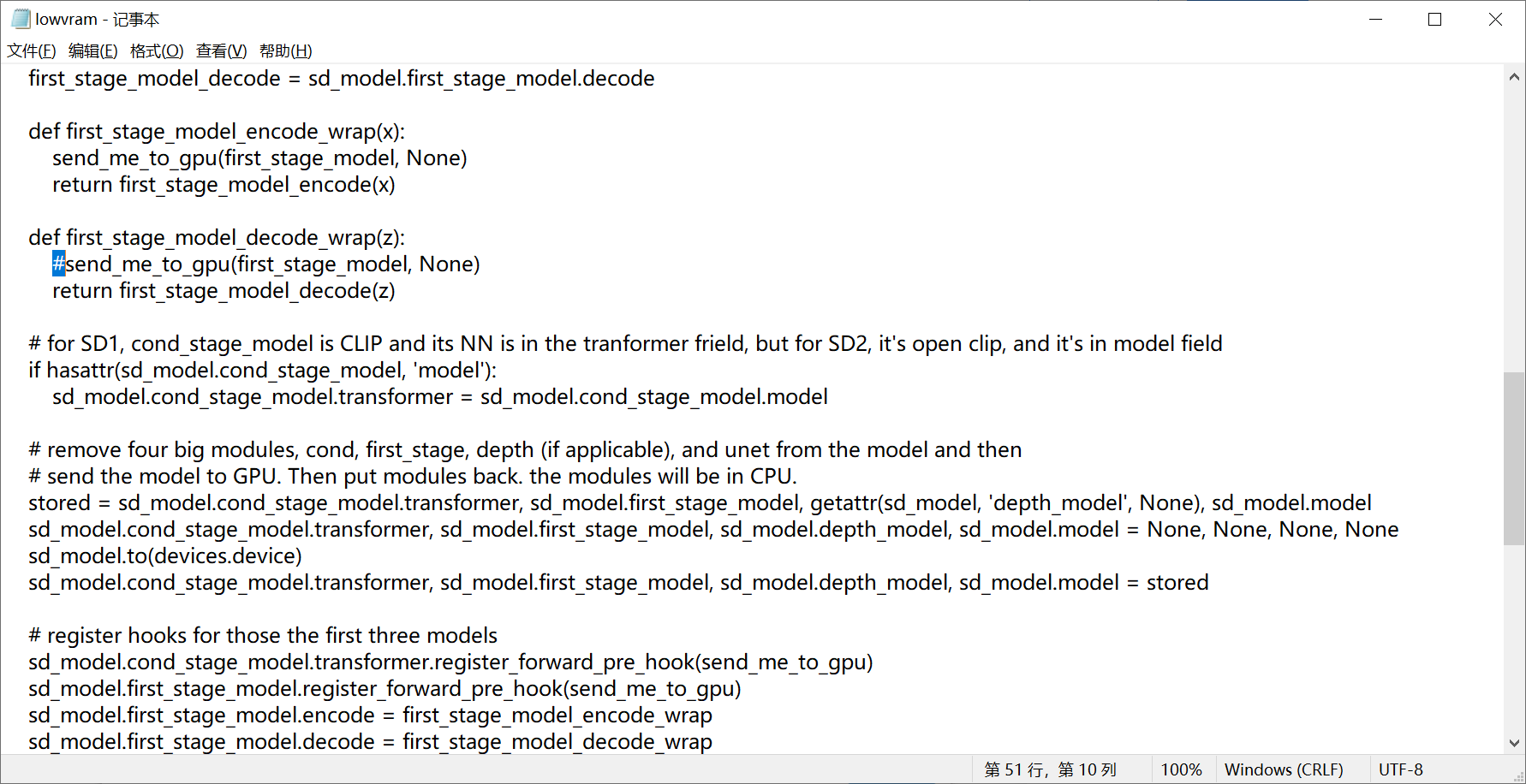Click the scrollbar down arrow
This screenshot has height=784, width=1526.
pos(1514,743)
